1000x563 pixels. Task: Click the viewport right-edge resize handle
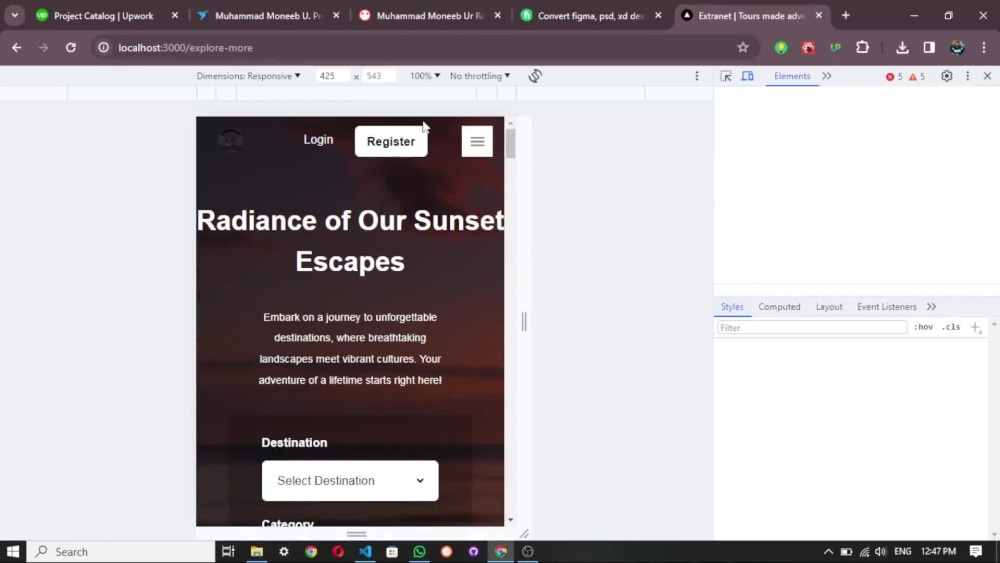[x=524, y=321]
